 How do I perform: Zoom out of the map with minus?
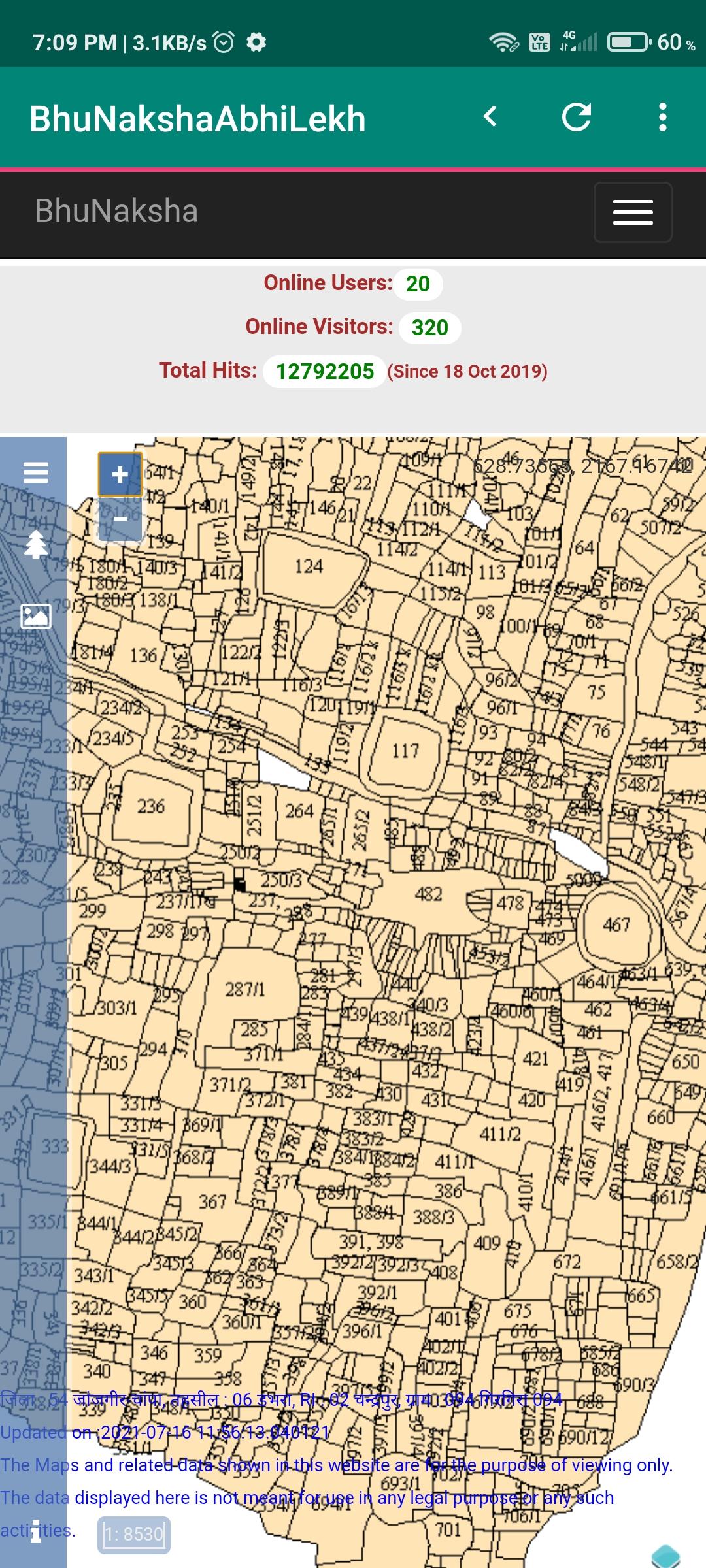coord(120,519)
